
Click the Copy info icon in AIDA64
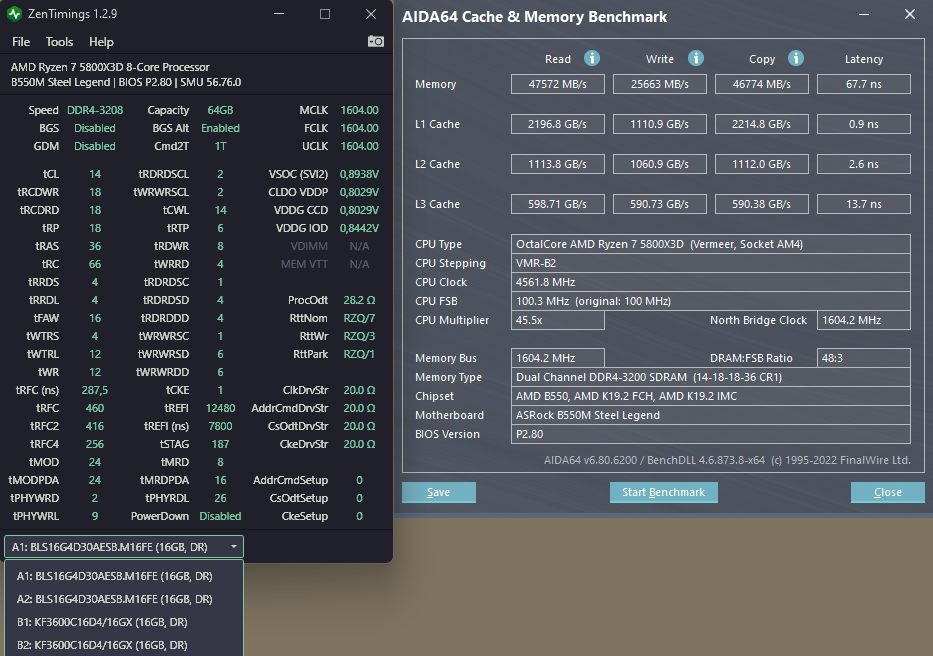point(796,58)
